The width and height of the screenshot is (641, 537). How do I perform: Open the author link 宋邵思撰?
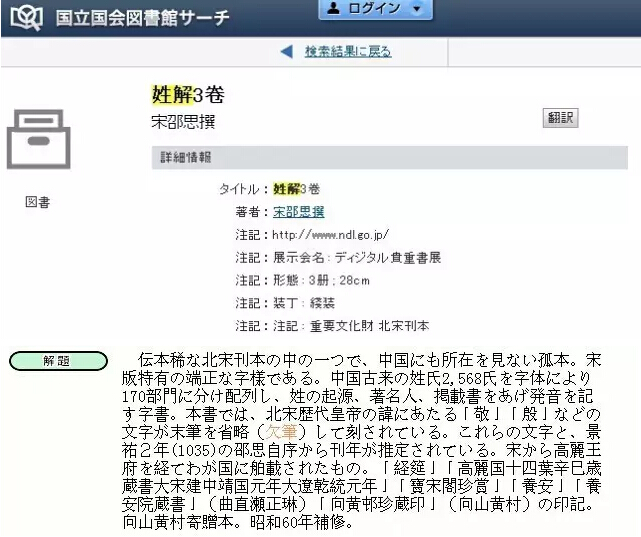point(298,212)
